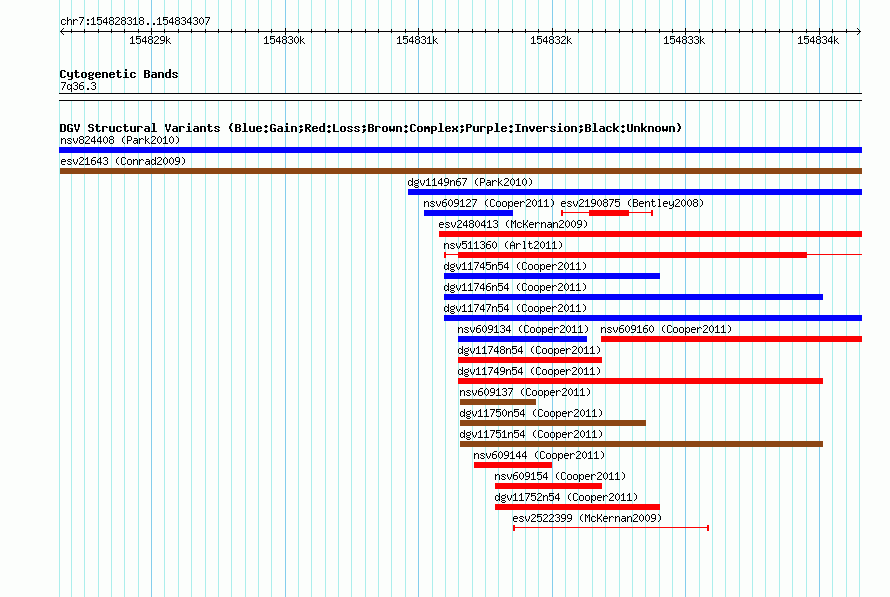The width and height of the screenshot is (890, 597).
Task: Click the 154832k ruler label
Action: [x=551, y=40]
